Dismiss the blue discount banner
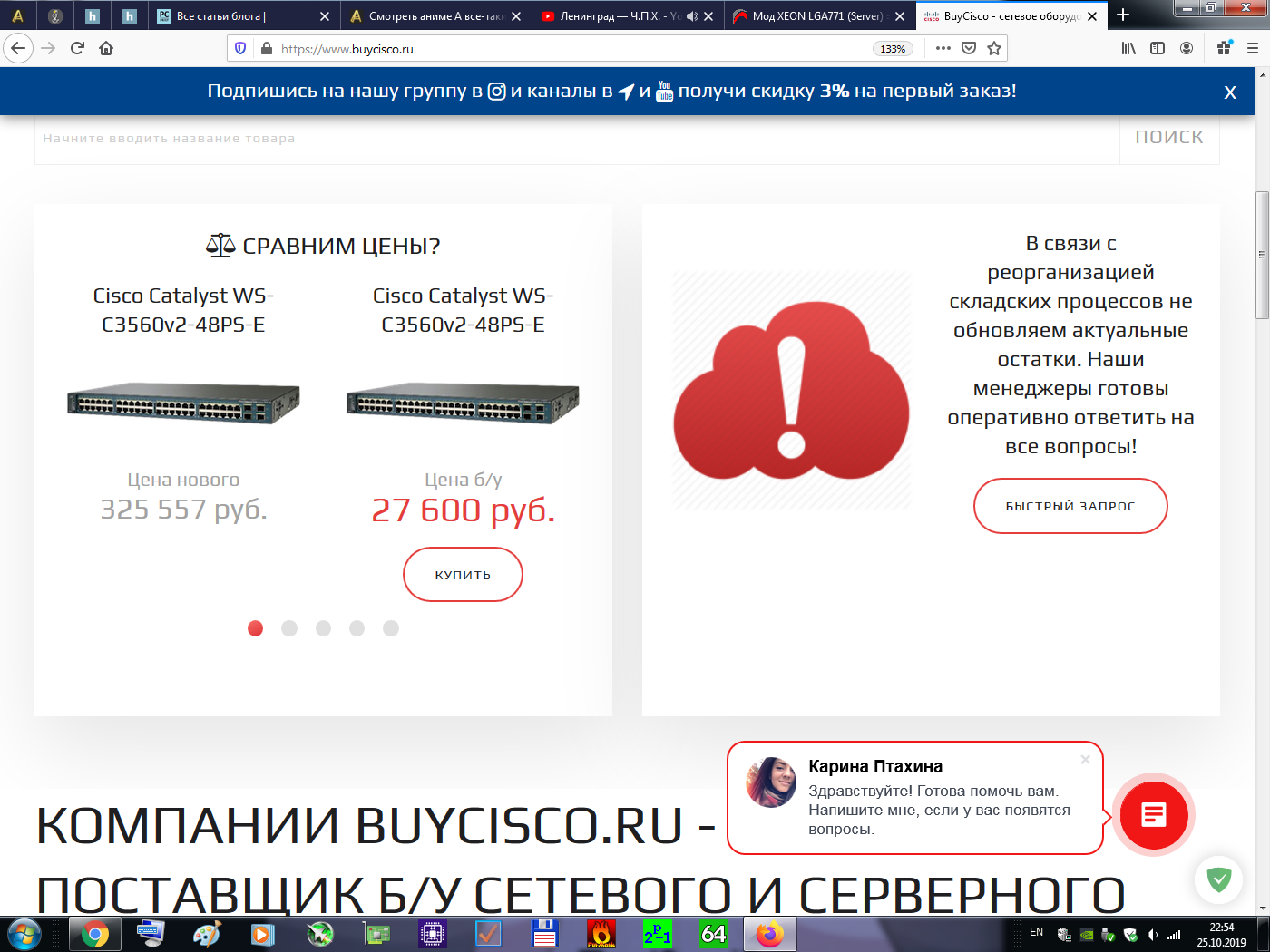 point(1230,92)
